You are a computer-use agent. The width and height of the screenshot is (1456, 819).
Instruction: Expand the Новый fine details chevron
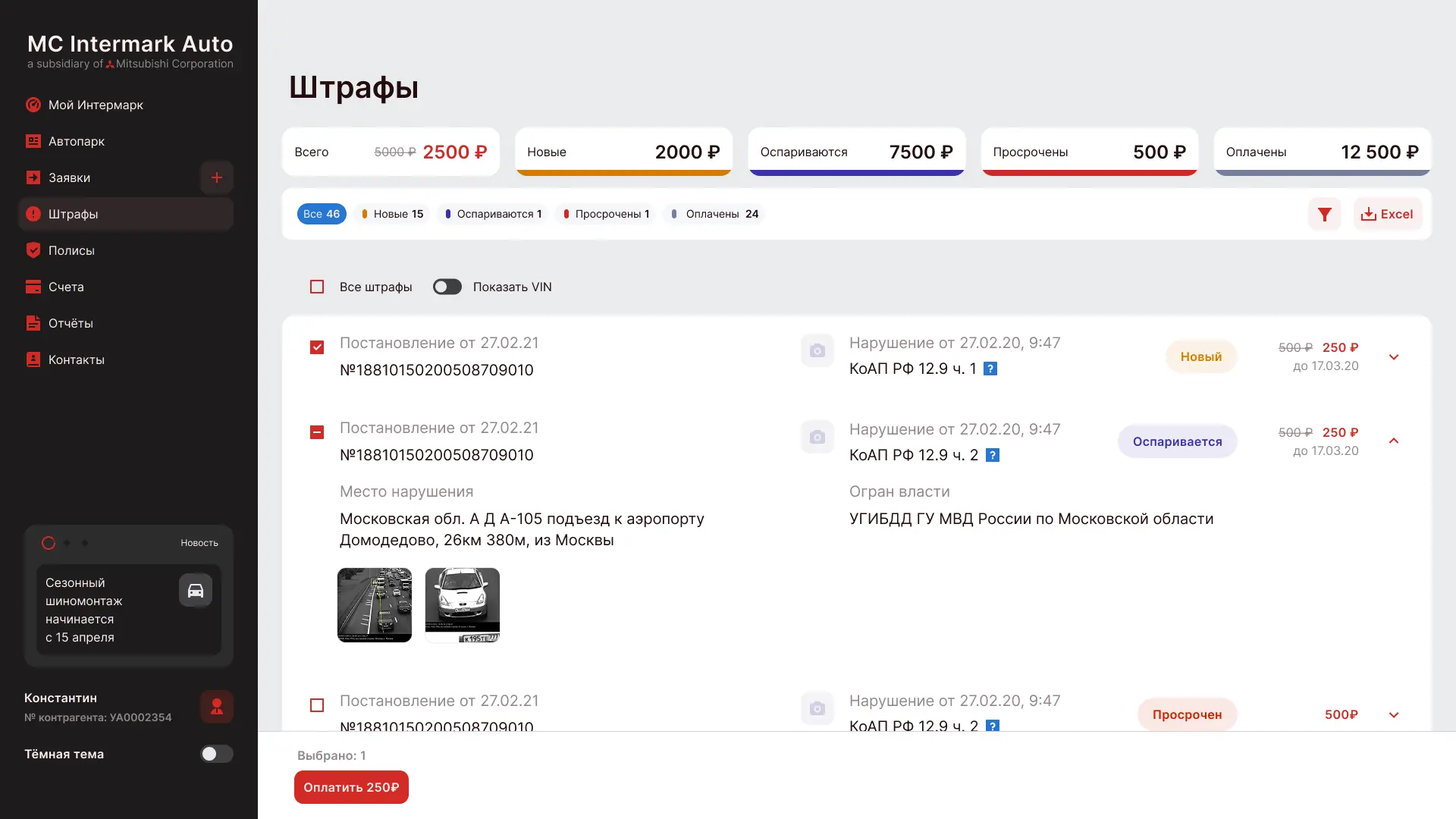(x=1394, y=357)
